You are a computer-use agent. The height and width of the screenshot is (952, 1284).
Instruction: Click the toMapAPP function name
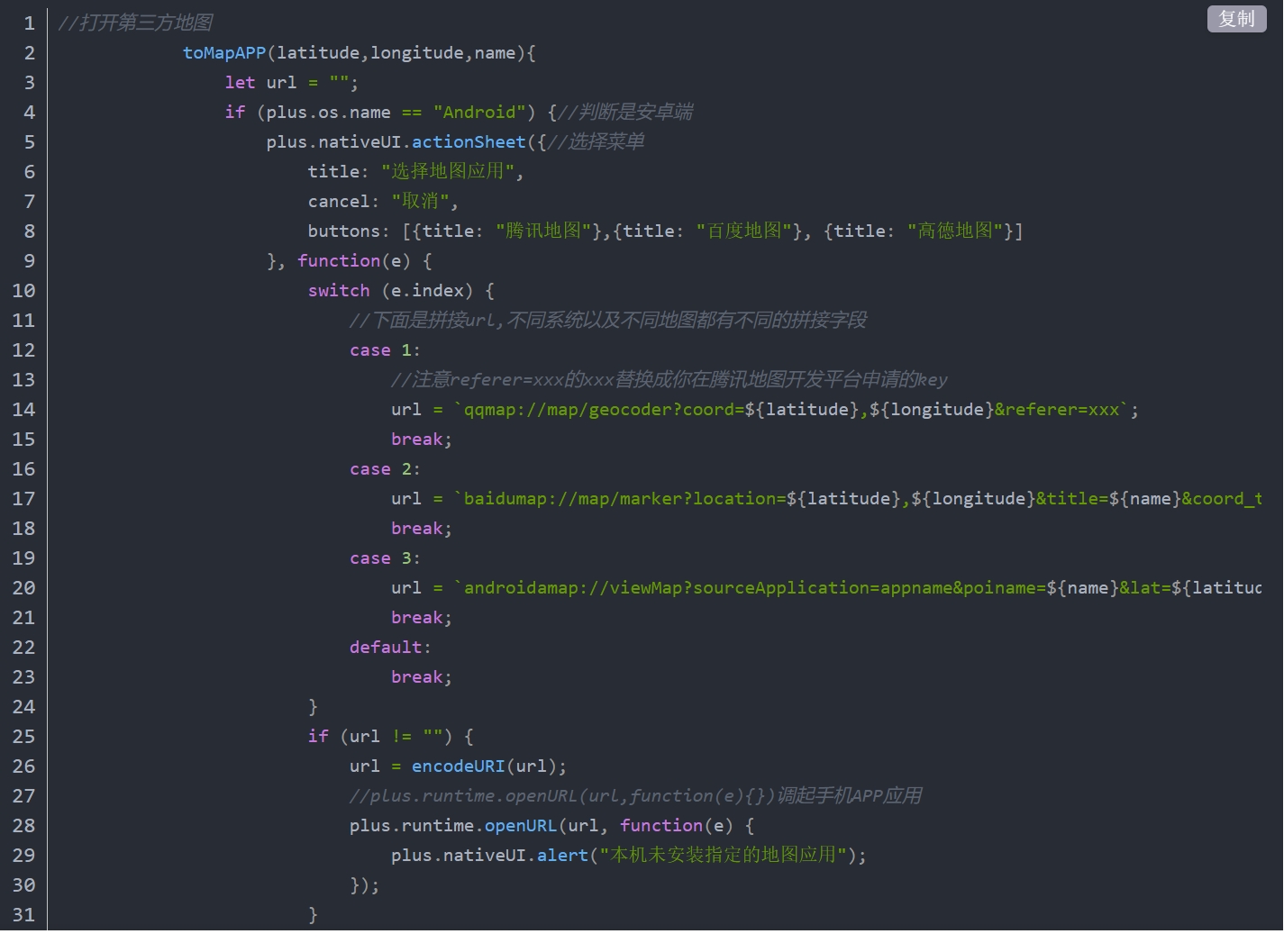click(x=224, y=52)
